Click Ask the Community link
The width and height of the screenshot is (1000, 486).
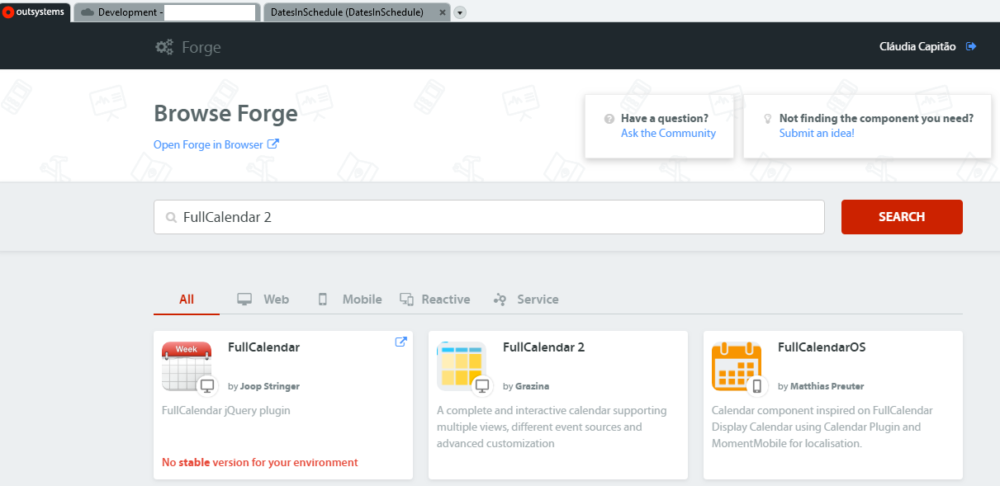coord(668,133)
